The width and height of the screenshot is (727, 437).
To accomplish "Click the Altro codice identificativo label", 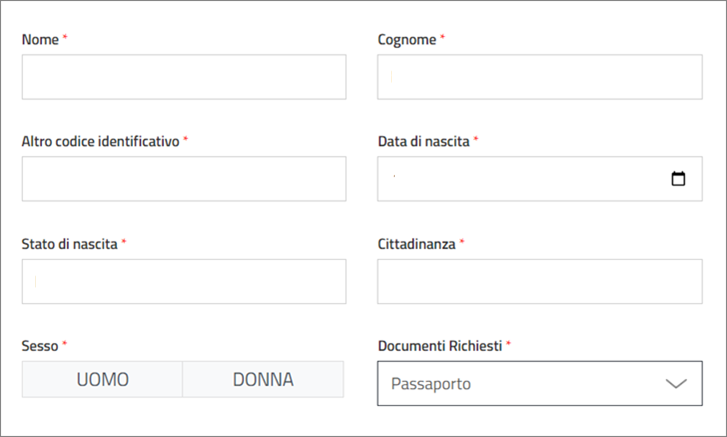I will point(100,141).
